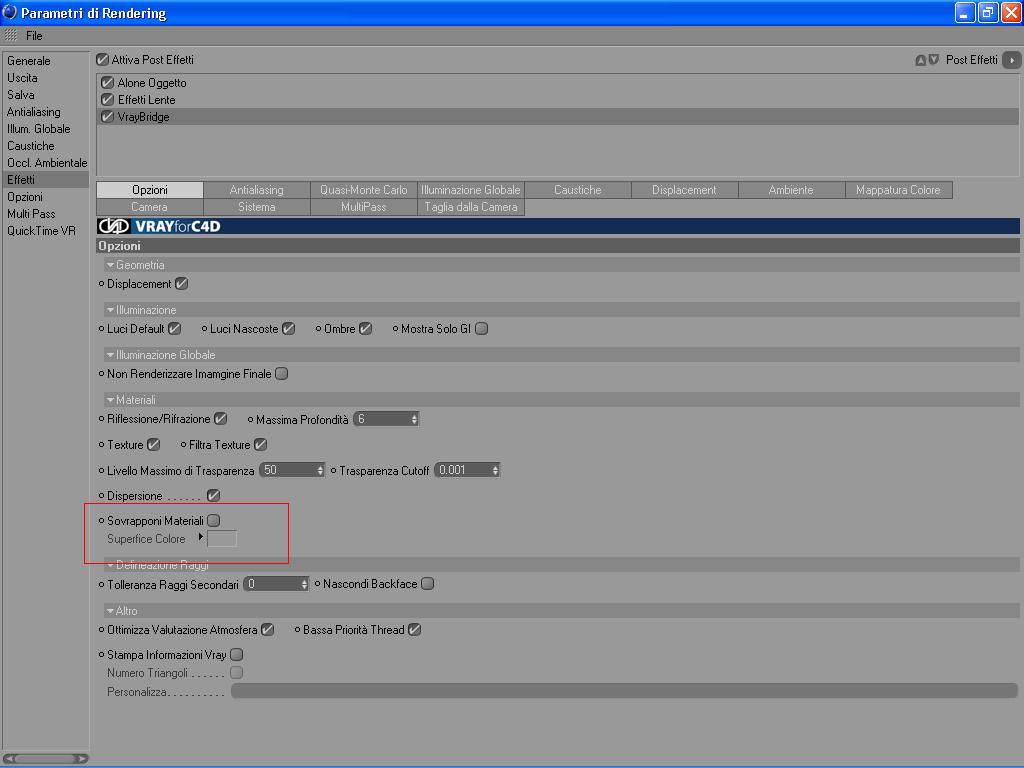Open the Quasi-Monte Carlo tab
Image resolution: width=1024 pixels, height=768 pixels.
pyautogui.click(x=364, y=190)
